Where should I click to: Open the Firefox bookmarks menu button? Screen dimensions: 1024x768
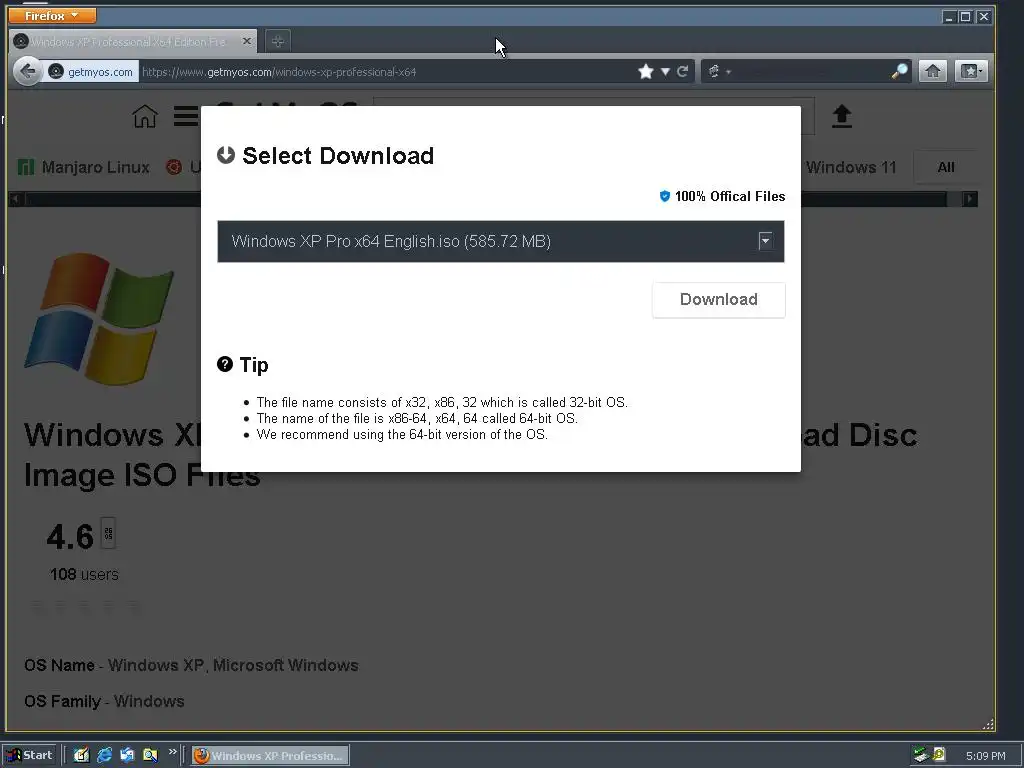pos(970,71)
